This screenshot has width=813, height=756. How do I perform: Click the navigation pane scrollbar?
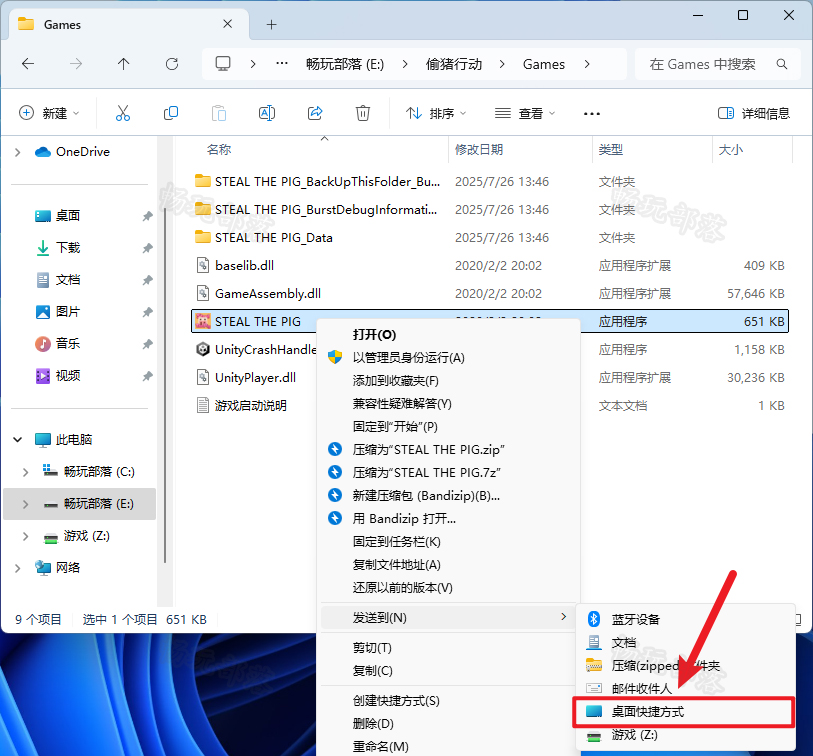[x=165, y=384]
